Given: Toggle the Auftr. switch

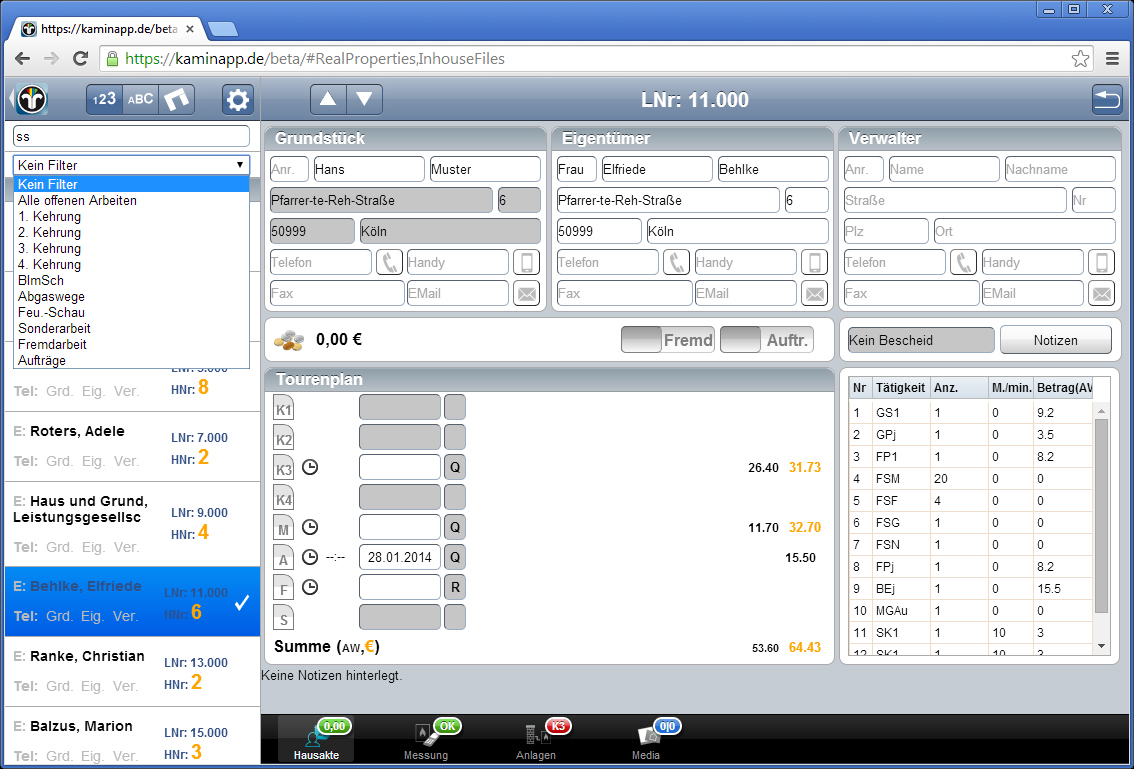Looking at the screenshot, I should pos(767,340).
